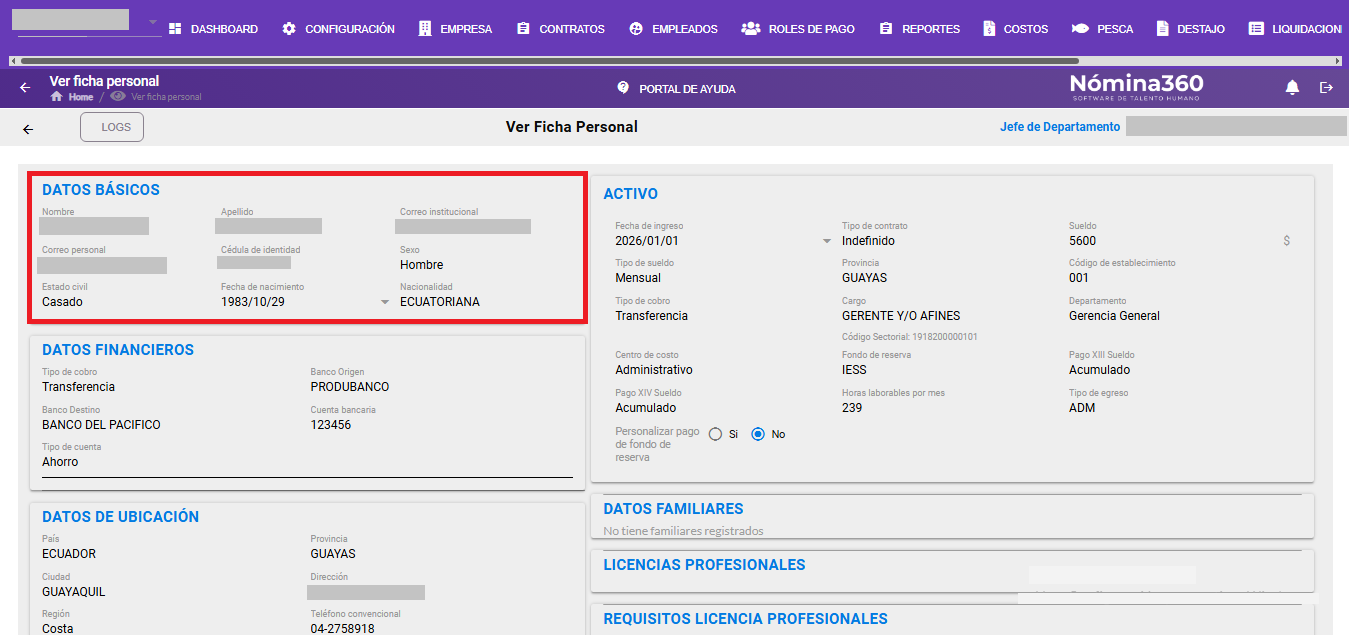Open the Destajo menu

coord(1190,29)
